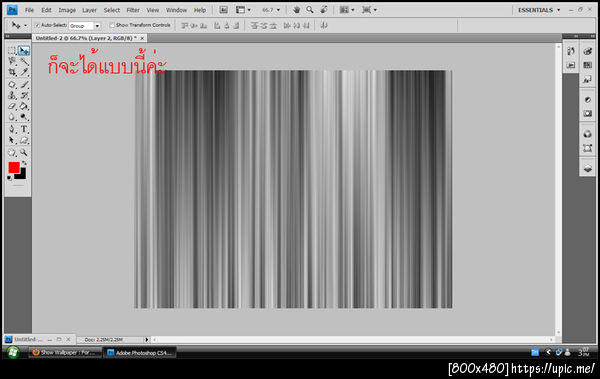
Task: Select the Clone Stamp tool
Action: pyautogui.click(x=12, y=95)
